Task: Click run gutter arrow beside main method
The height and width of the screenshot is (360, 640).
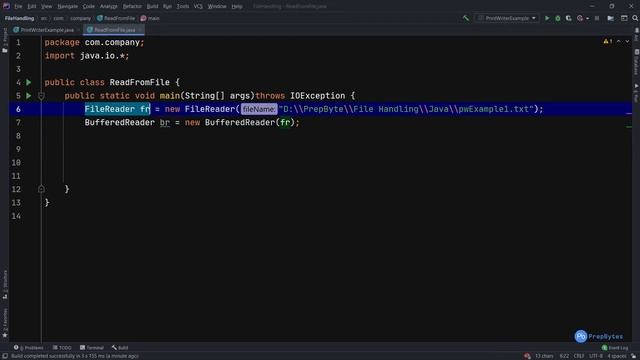Action: [29, 96]
